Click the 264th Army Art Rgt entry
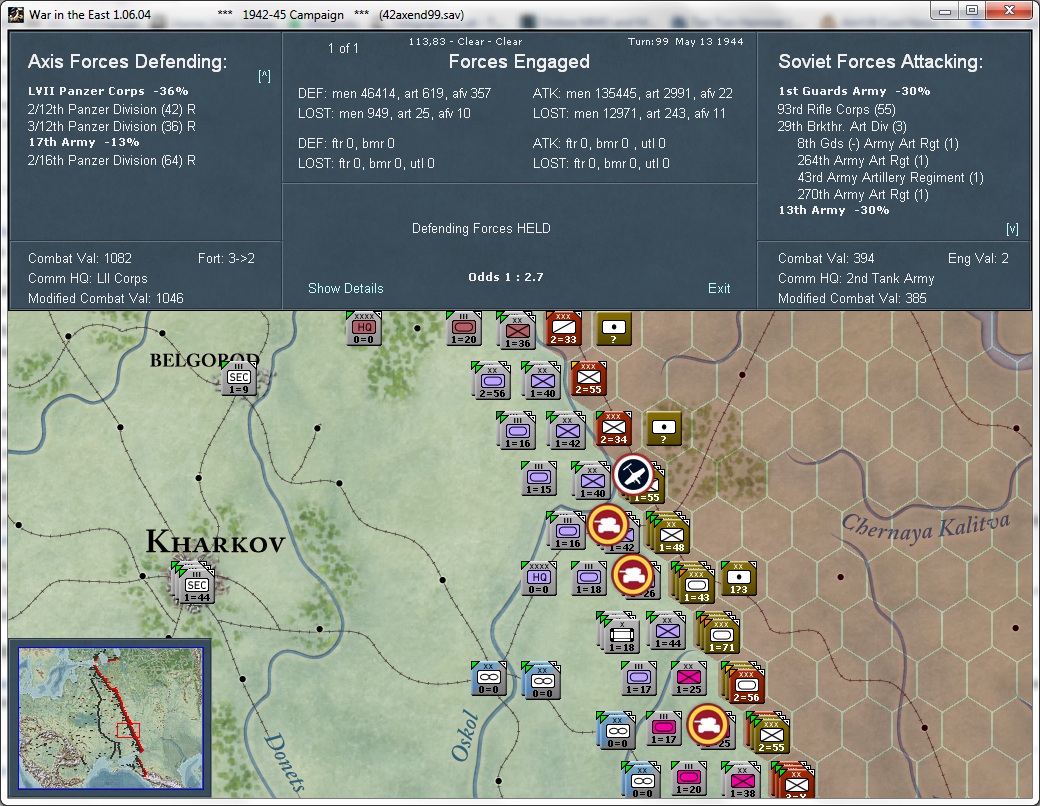 (862, 161)
